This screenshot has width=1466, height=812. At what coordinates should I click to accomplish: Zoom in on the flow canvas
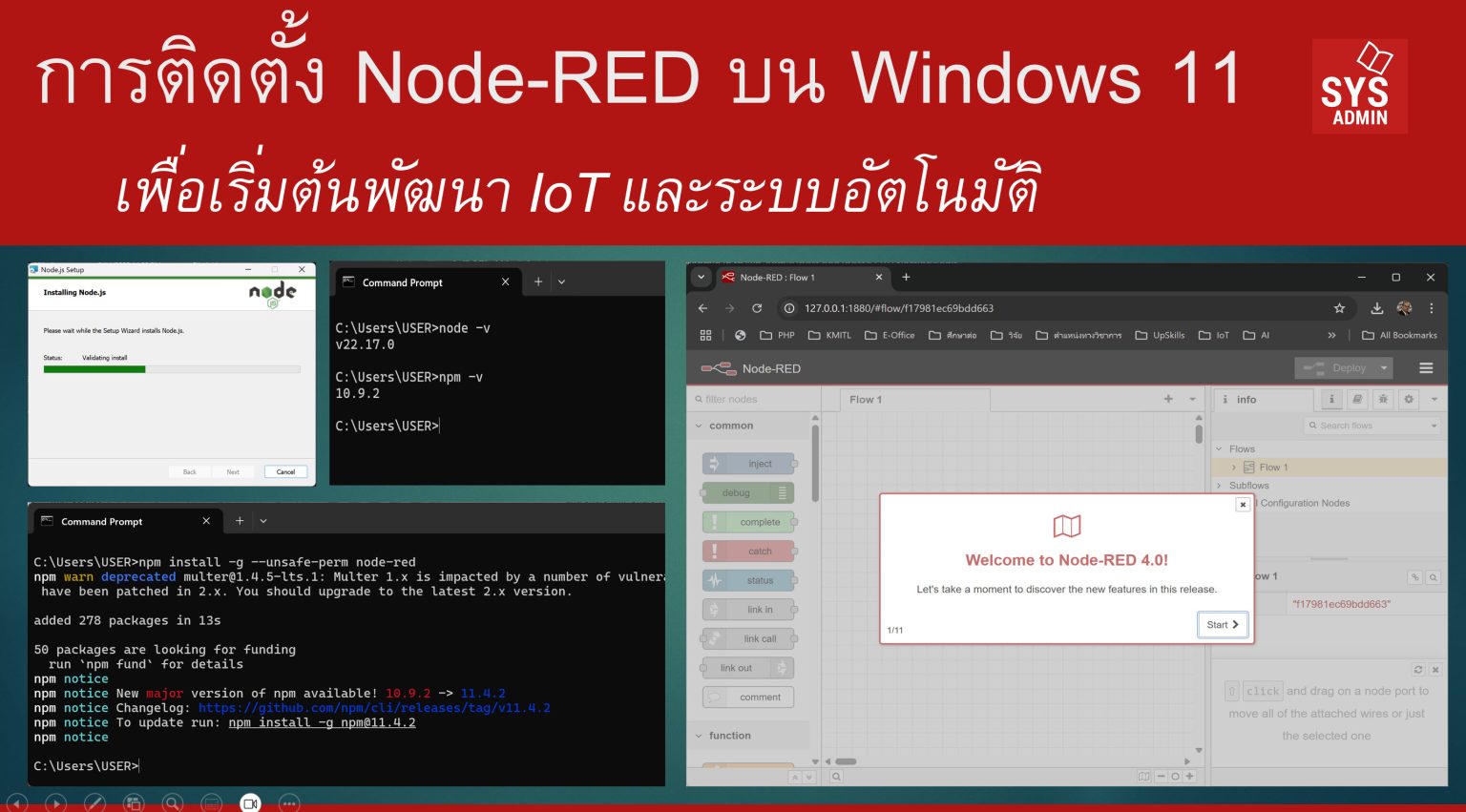point(1189,776)
